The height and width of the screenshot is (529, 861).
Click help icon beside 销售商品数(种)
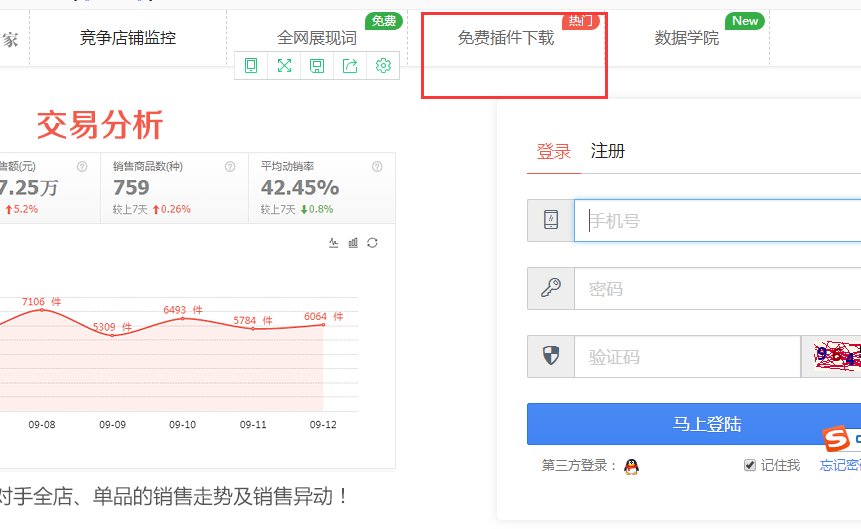(x=230, y=166)
